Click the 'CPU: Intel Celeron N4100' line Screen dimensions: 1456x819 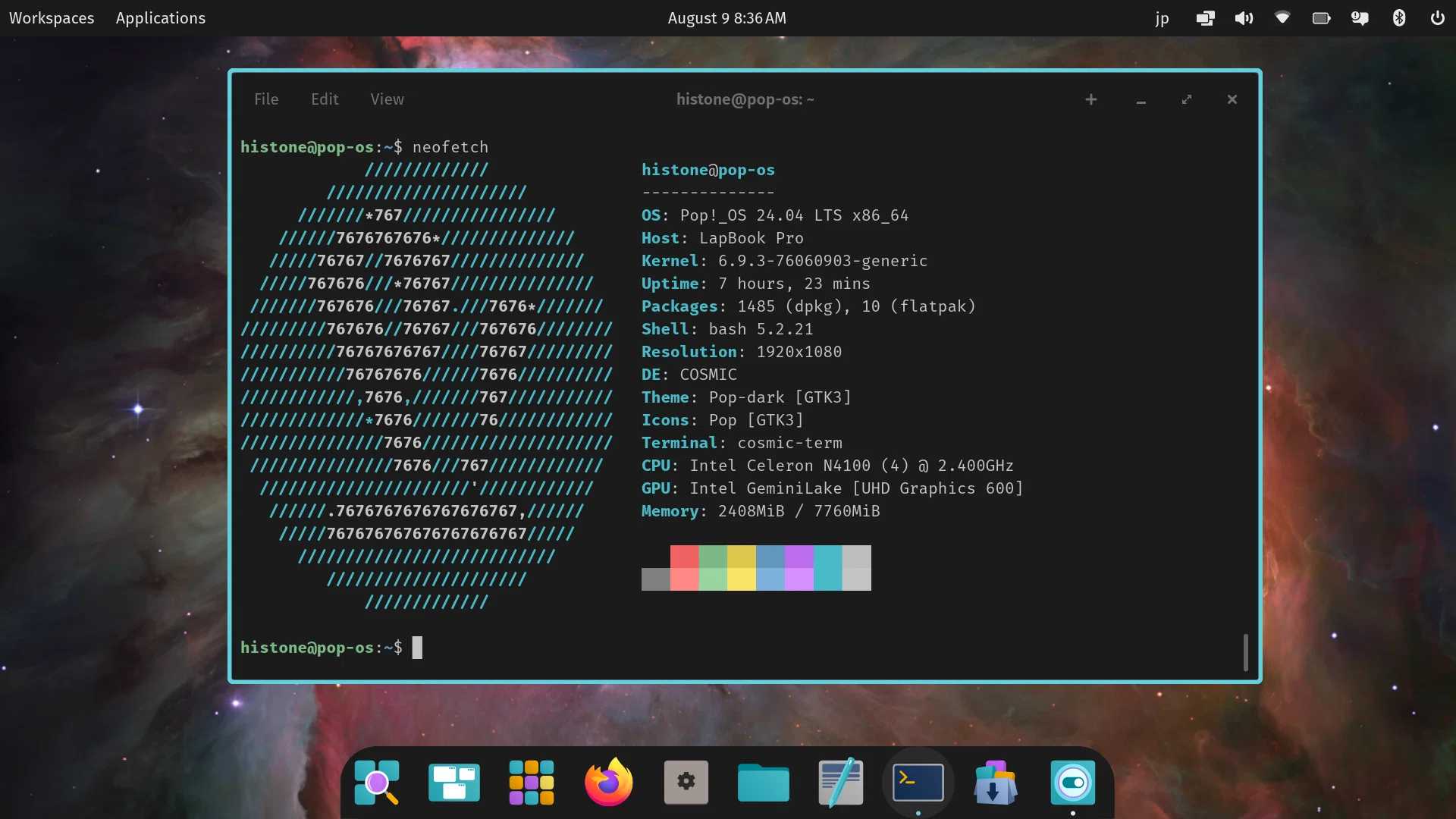click(x=827, y=466)
